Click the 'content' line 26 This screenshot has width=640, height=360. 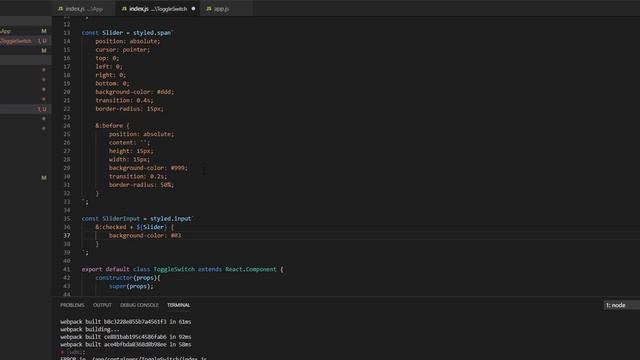click(129, 142)
